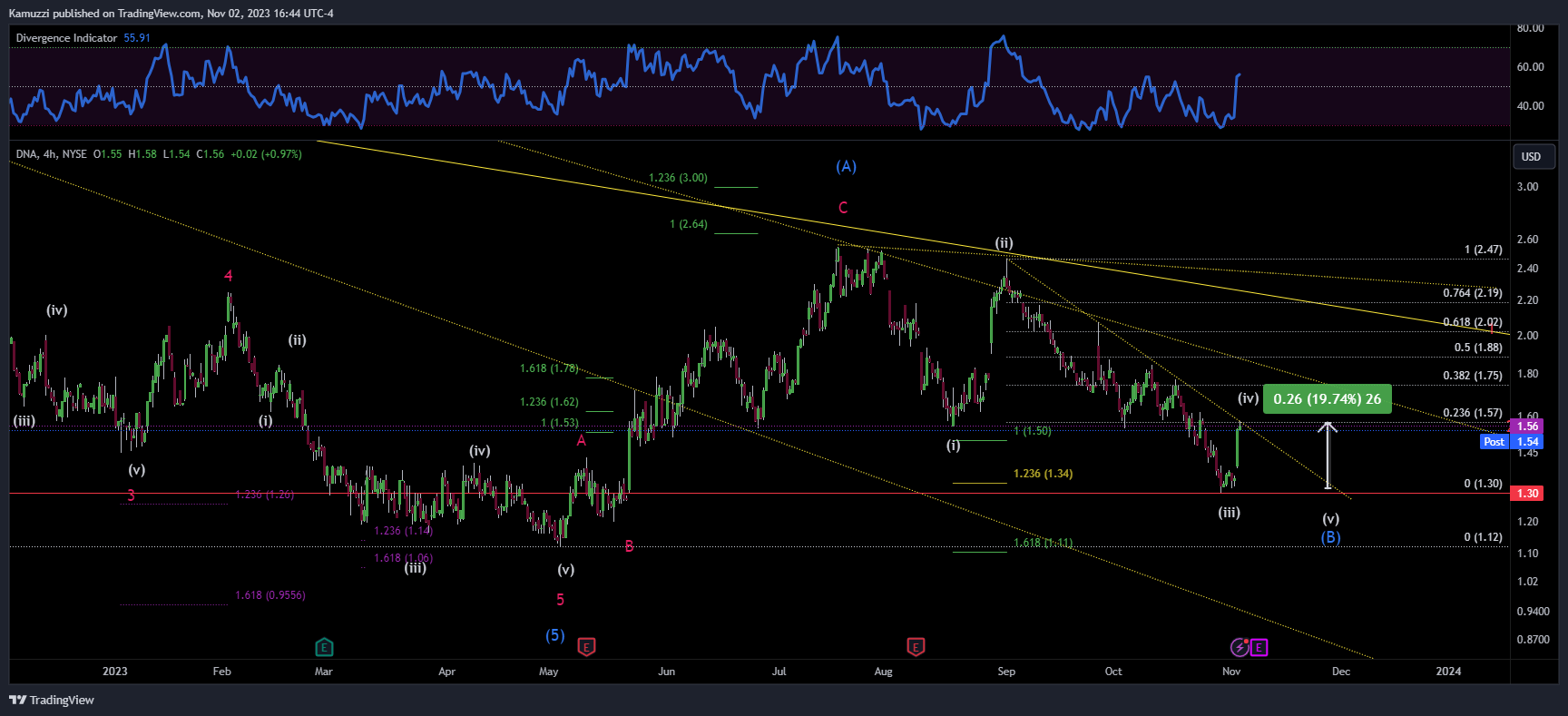Click the Sep label on time axis
The image size is (1568, 716).
click(1006, 672)
